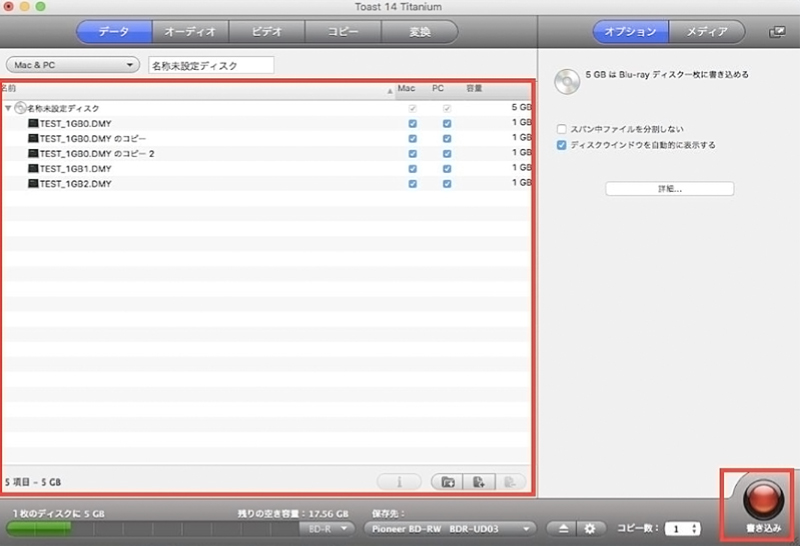Switch to the オーディオ tab
Viewport: 800px width, 546px height.
[190, 32]
